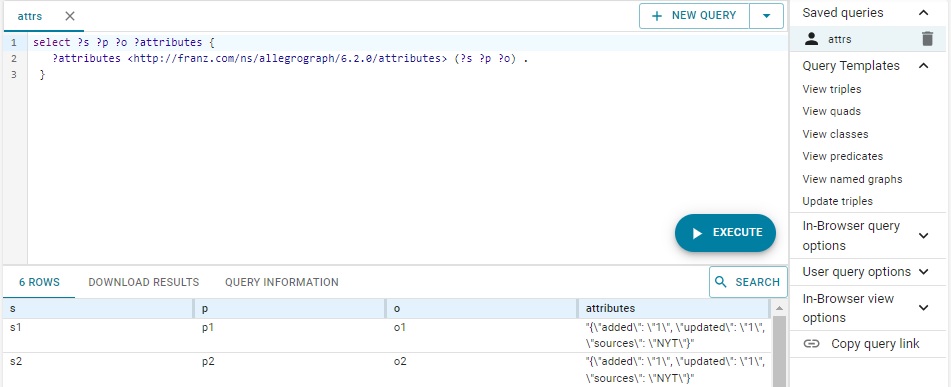Screen dimensions: 951x387
Task: Click line number 3 in editor gutter
Action: (x=13, y=75)
